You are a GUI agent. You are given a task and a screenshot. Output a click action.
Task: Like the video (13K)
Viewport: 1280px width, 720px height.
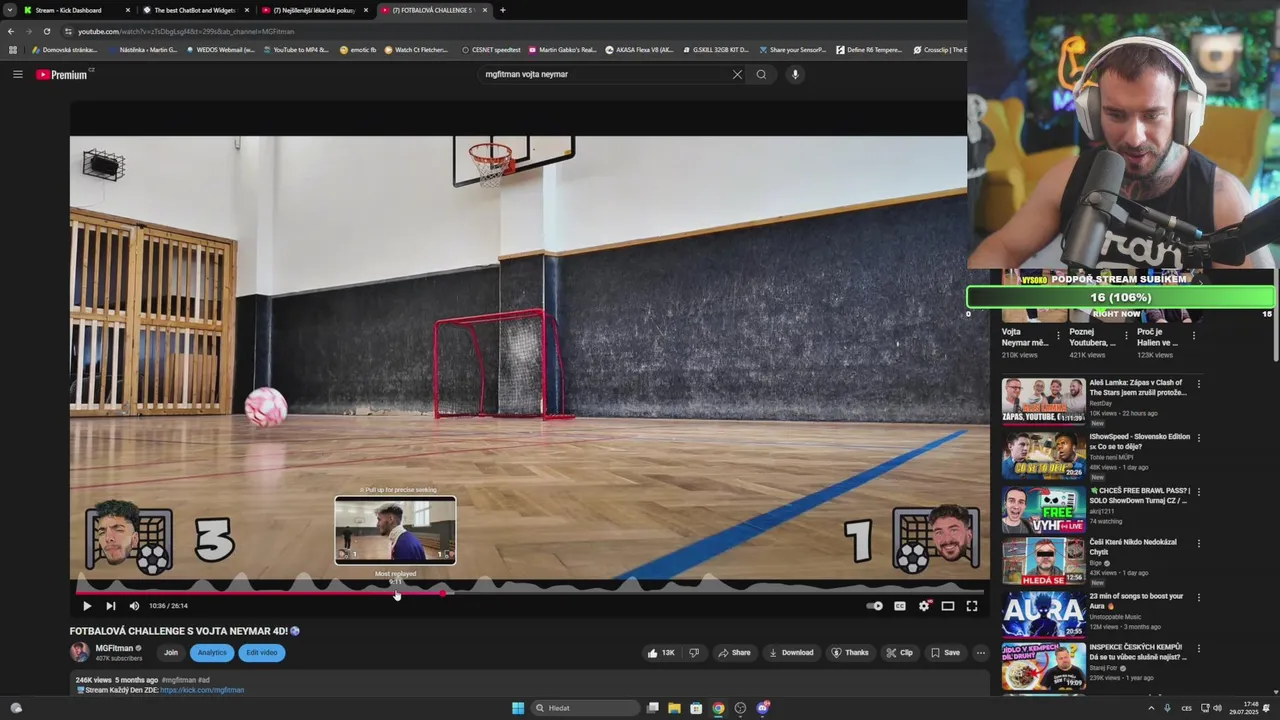coord(661,653)
